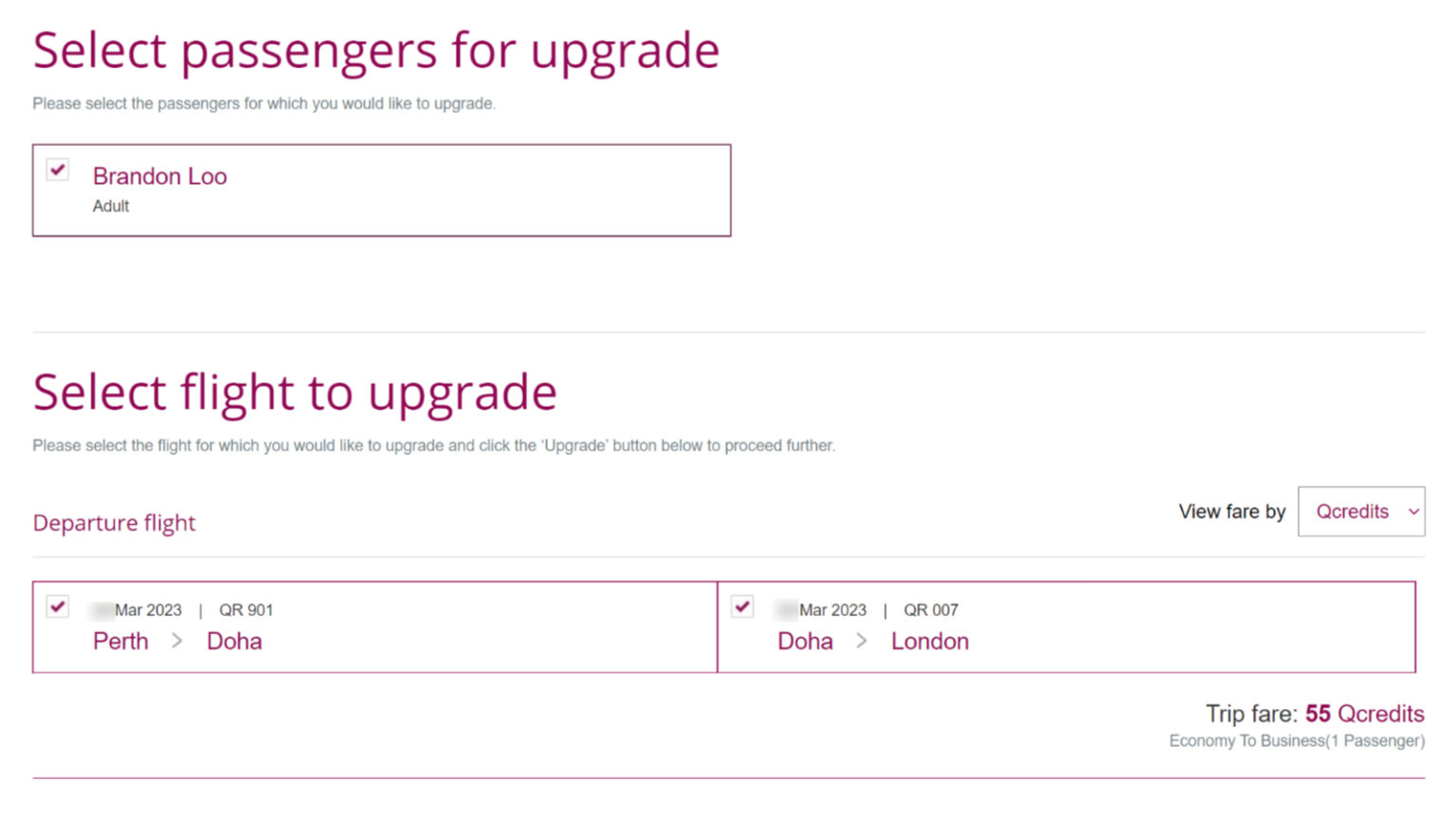The image size is (1456, 819).
Task: Toggle the checkbox for passenger Brandon Loo
Action: [x=57, y=170]
